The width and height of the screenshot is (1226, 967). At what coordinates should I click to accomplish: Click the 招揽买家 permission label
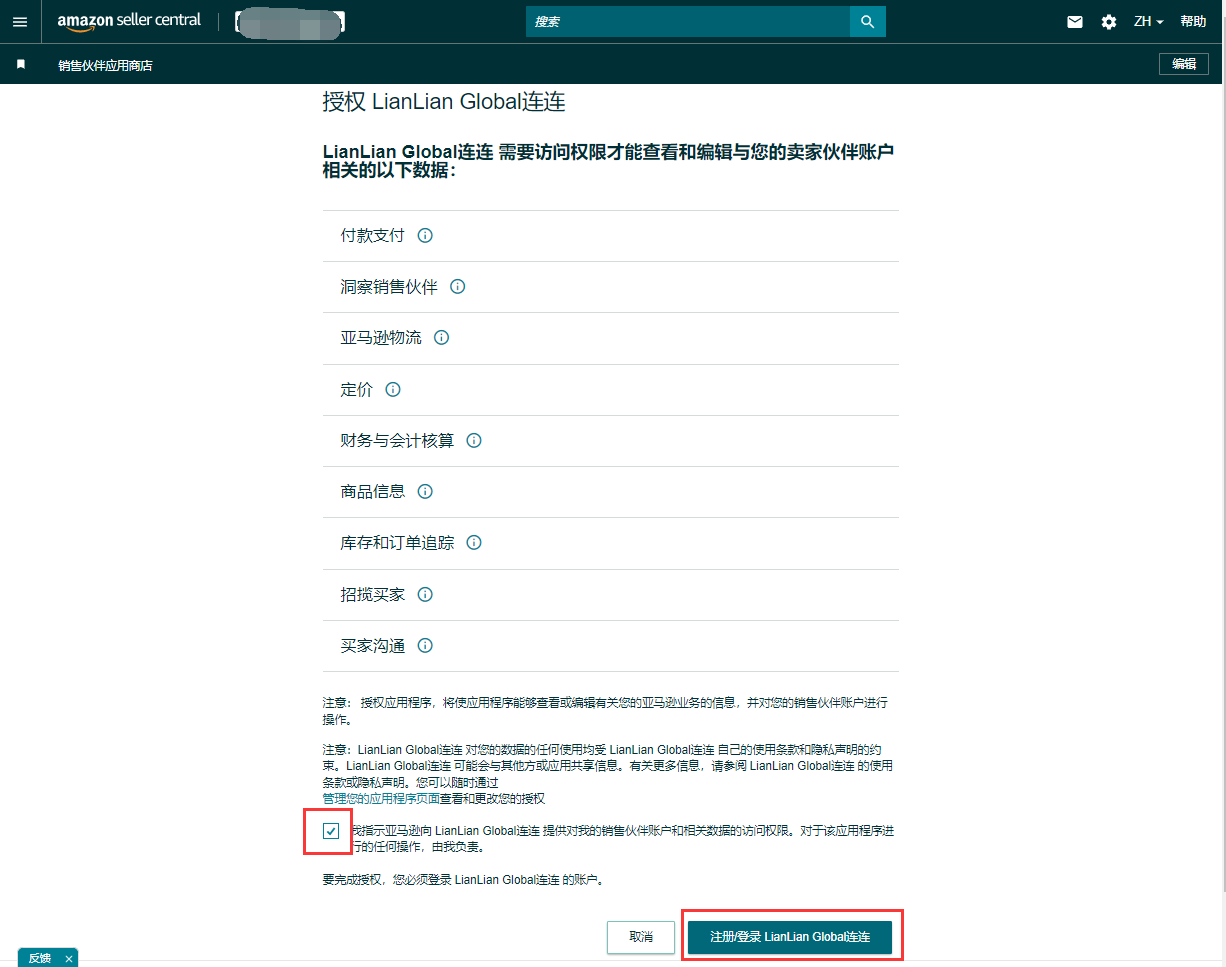pyautogui.click(x=372, y=595)
